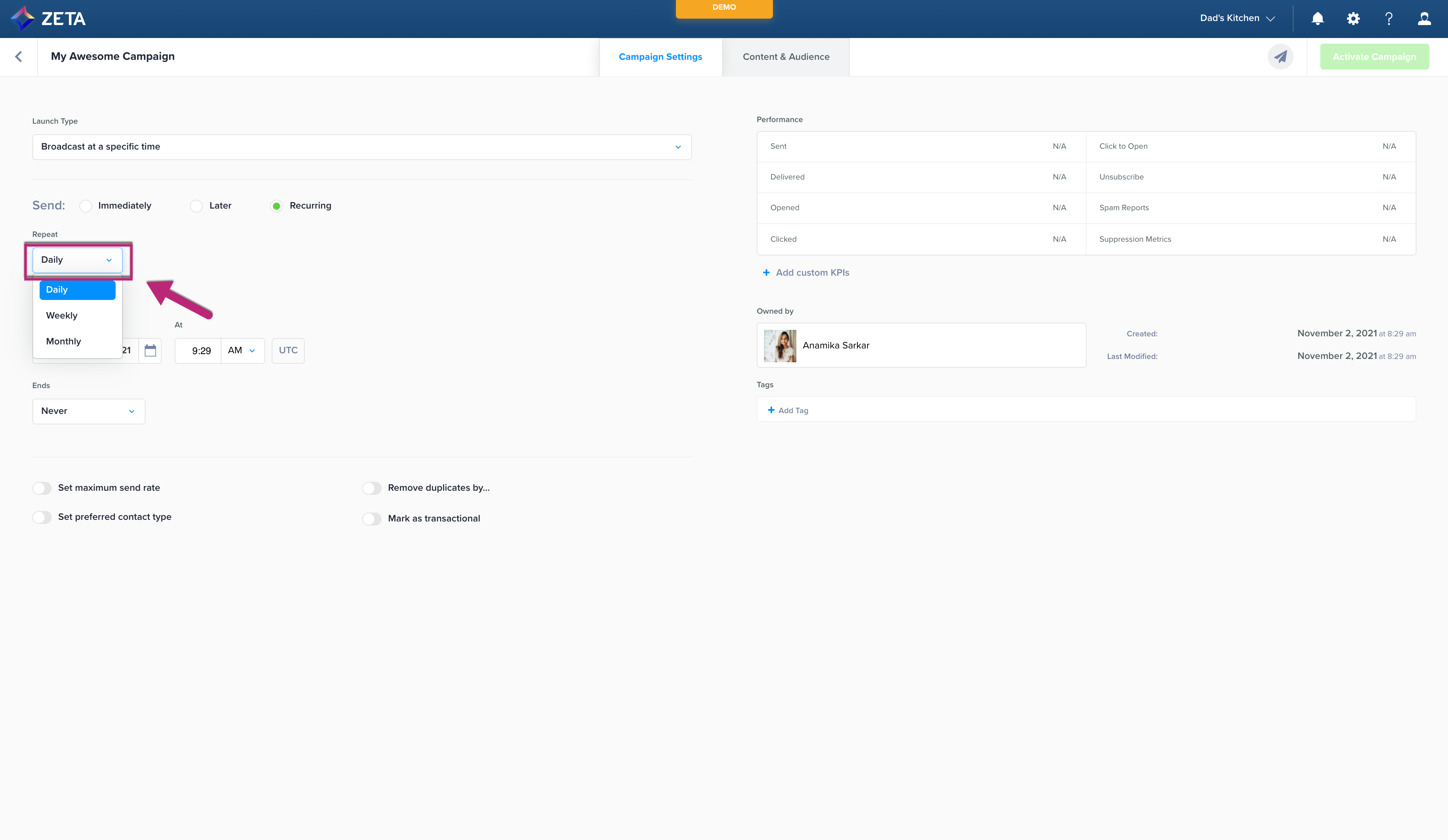The width and height of the screenshot is (1448, 840).
Task: Open notifications bell
Action: pos(1317,18)
